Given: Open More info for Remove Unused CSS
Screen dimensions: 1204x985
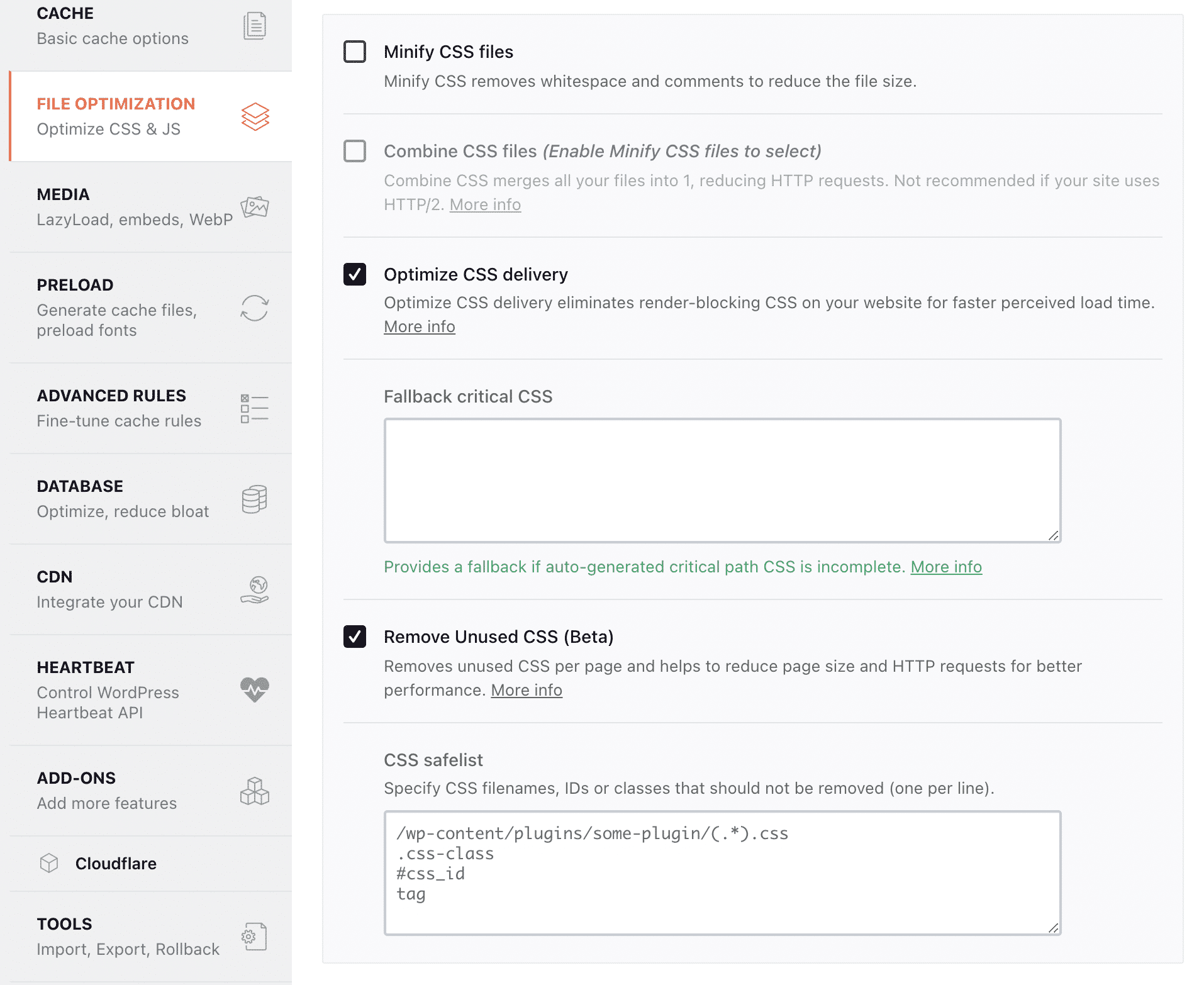Looking at the screenshot, I should pos(527,690).
